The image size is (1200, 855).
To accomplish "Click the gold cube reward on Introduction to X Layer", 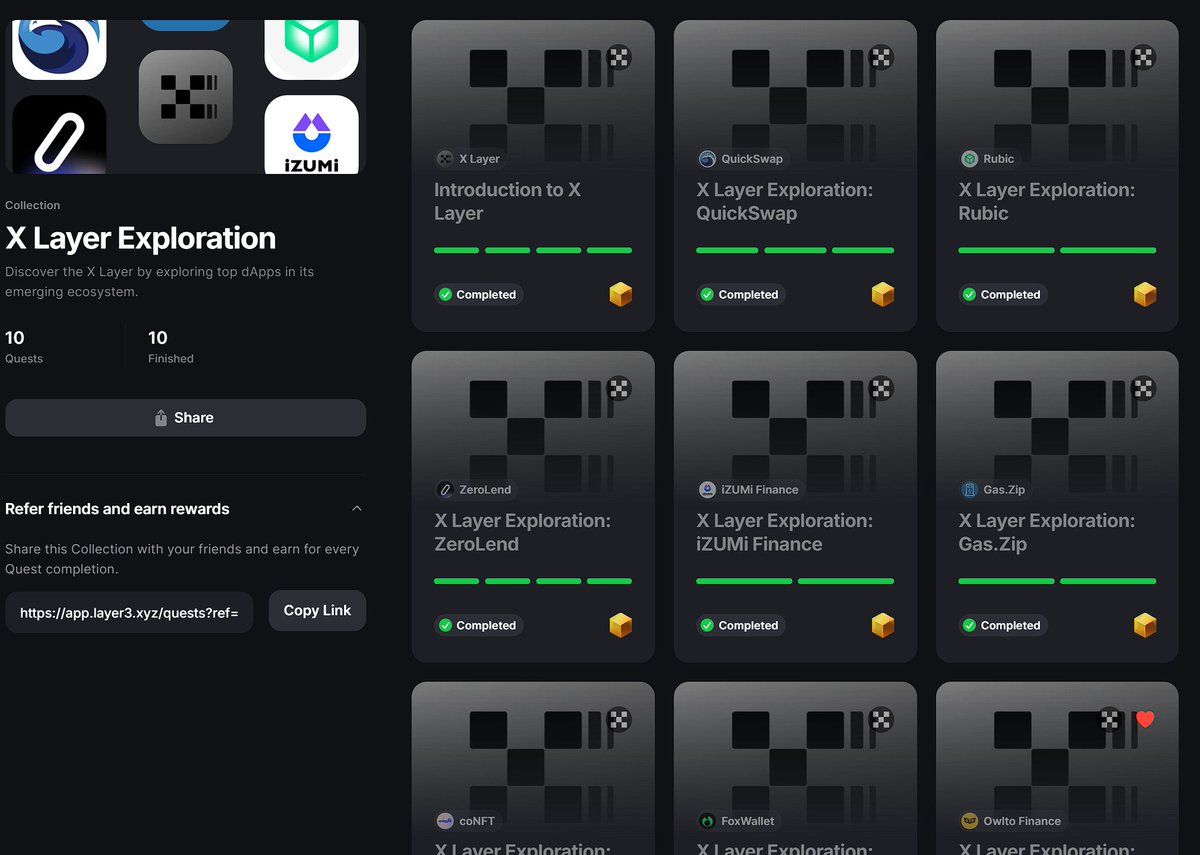I will point(621,294).
